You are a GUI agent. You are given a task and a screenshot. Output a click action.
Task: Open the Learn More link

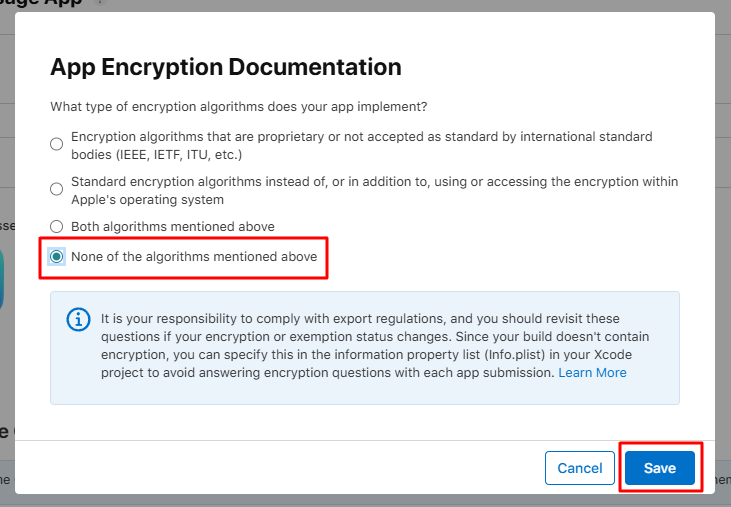point(592,373)
